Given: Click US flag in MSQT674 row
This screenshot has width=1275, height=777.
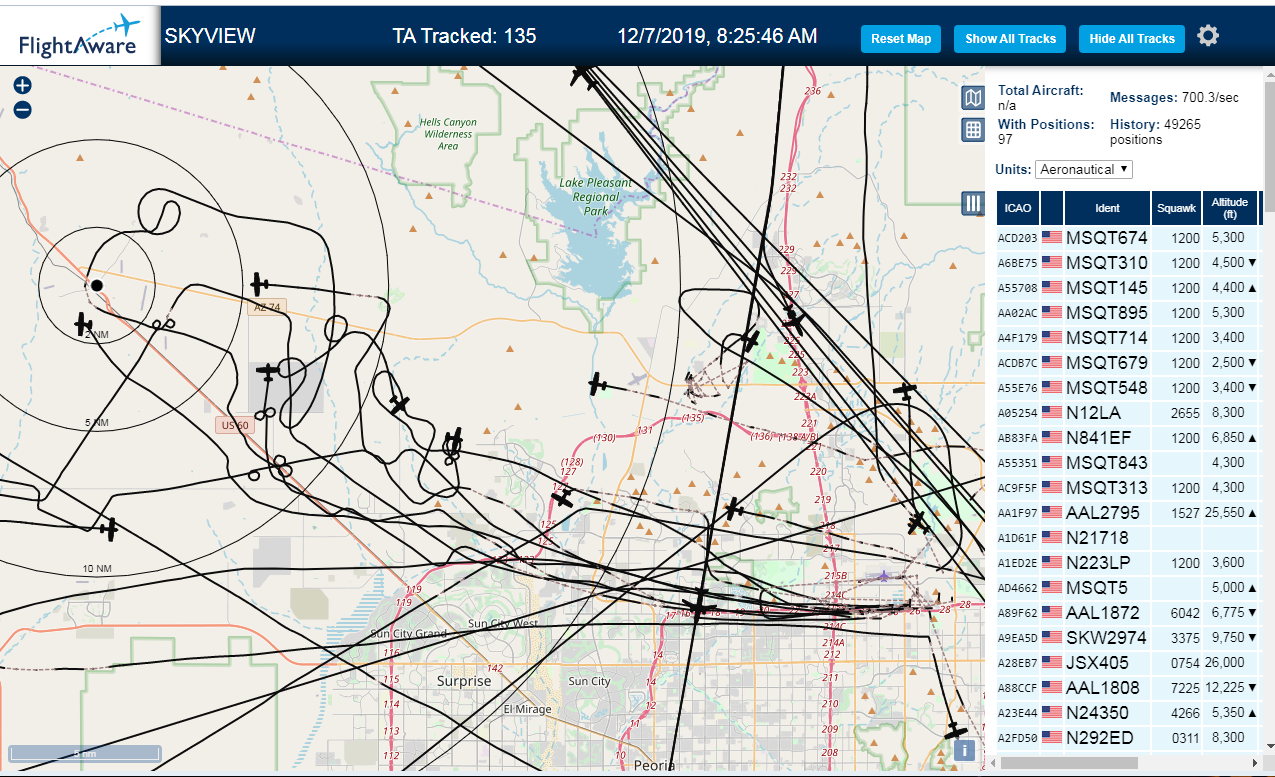Looking at the screenshot, I should tap(1052, 238).
